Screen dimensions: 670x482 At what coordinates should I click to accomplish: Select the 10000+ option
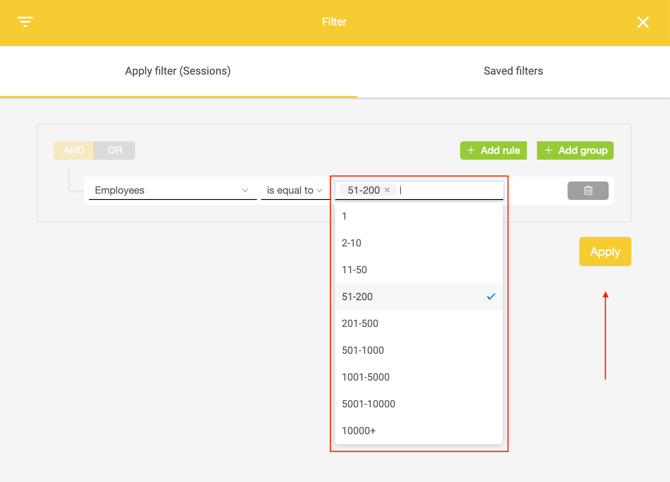(x=359, y=431)
